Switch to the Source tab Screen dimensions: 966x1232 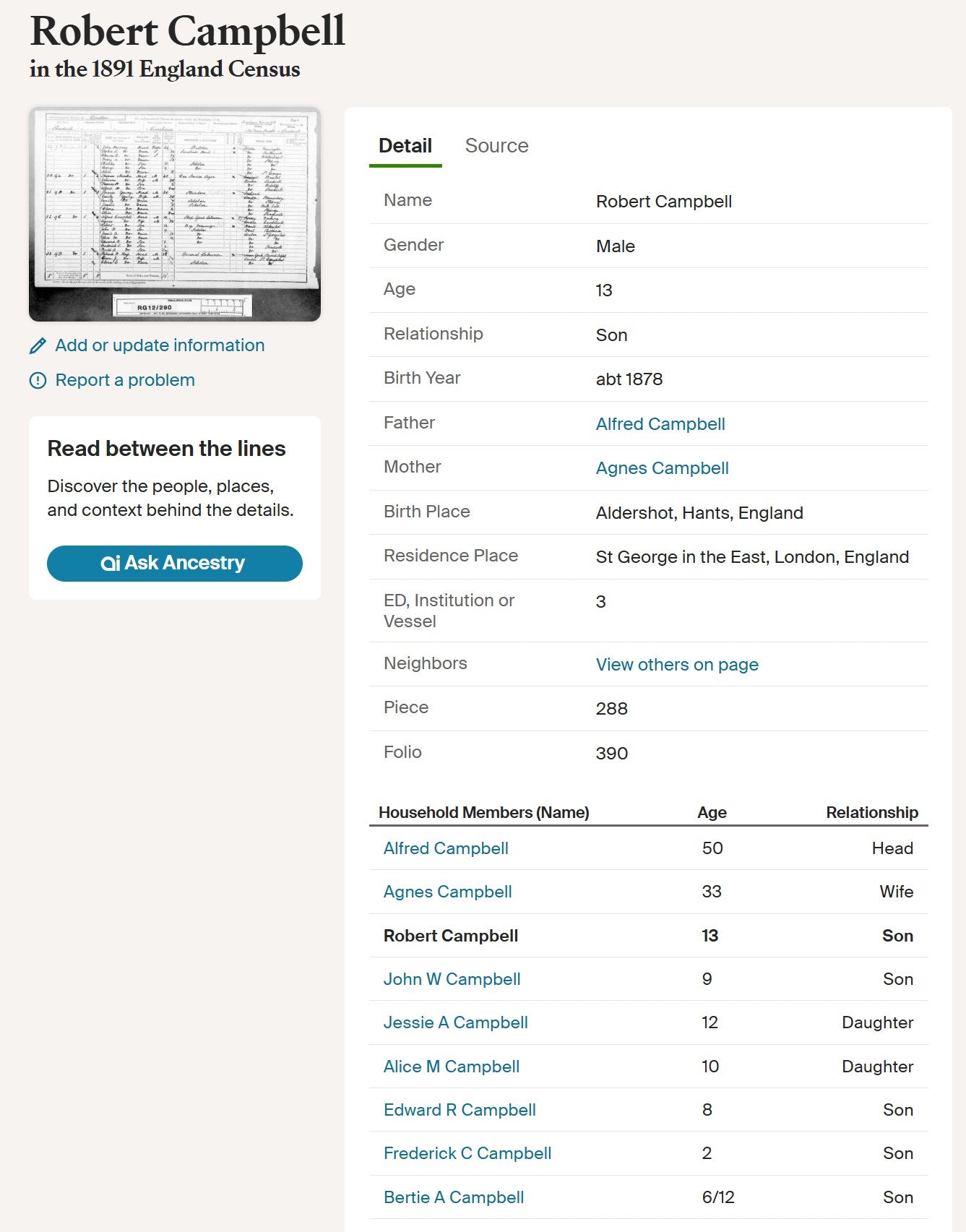pyautogui.click(x=496, y=146)
